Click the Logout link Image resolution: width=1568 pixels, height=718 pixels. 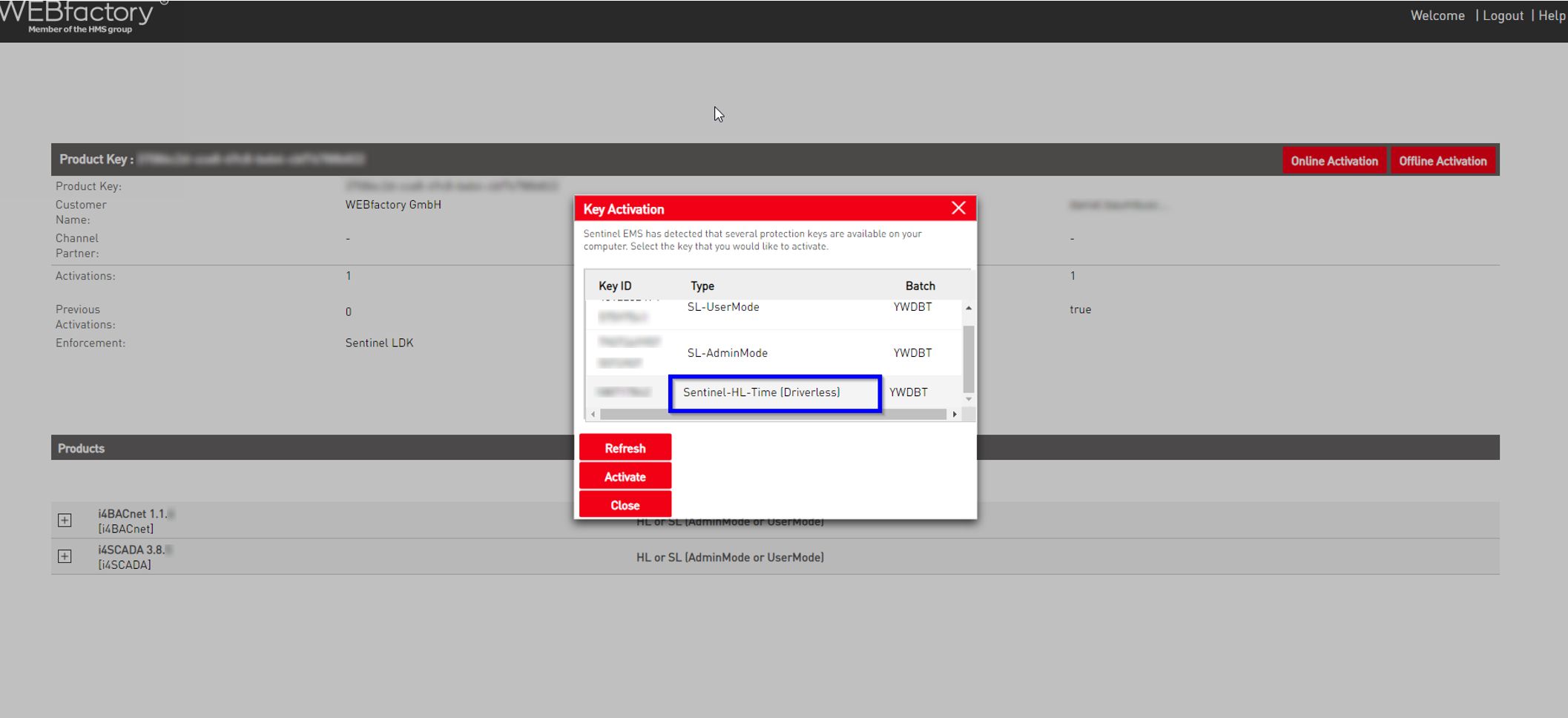[1503, 16]
